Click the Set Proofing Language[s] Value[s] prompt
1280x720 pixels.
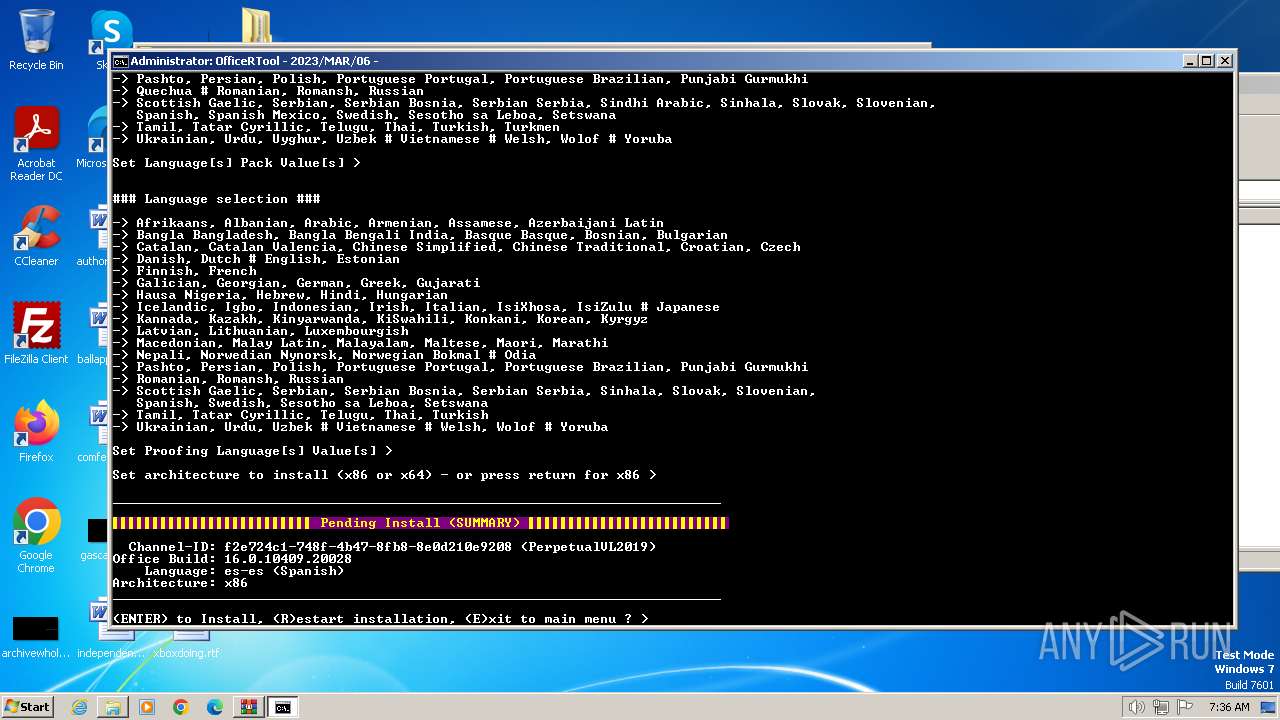click(x=252, y=451)
